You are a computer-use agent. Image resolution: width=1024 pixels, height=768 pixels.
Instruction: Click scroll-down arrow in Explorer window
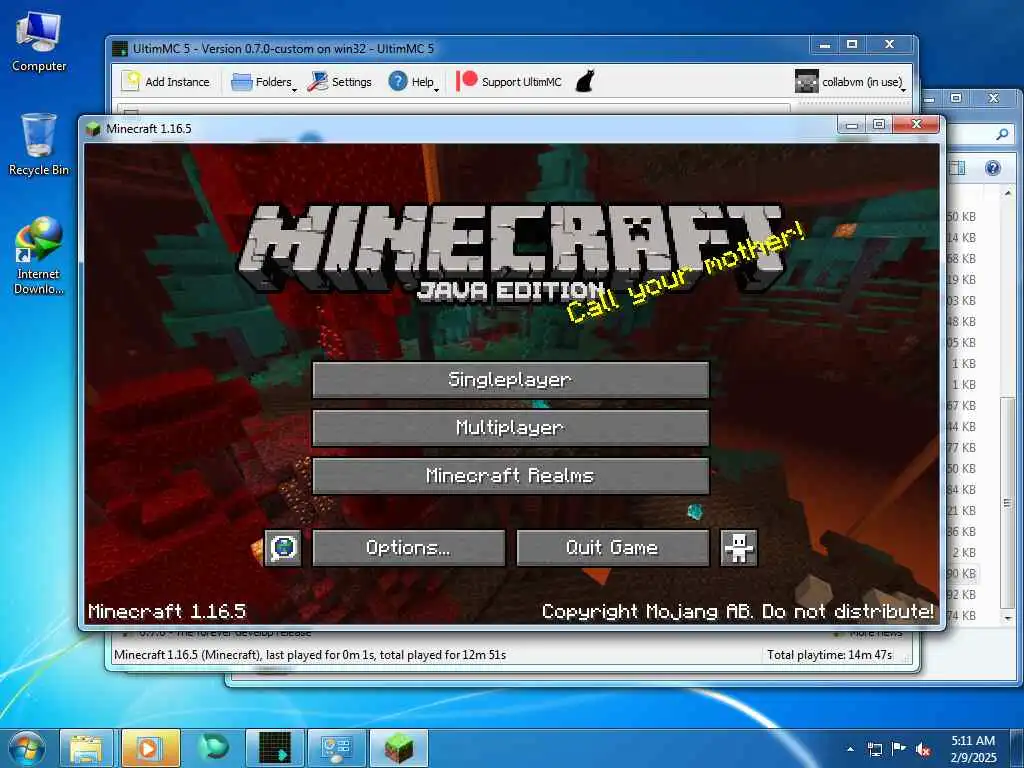1008,617
